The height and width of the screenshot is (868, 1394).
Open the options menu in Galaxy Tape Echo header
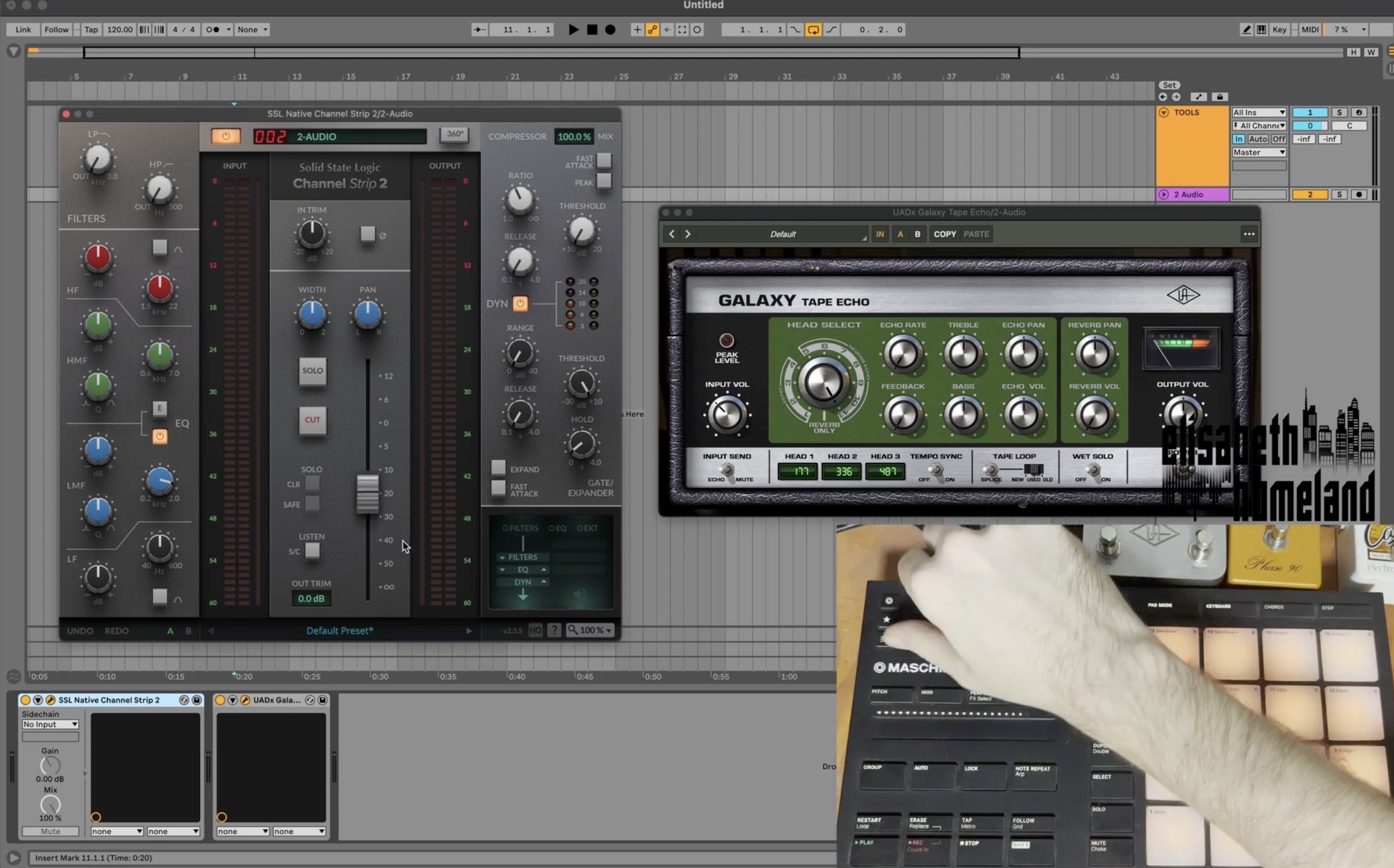click(1249, 233)
